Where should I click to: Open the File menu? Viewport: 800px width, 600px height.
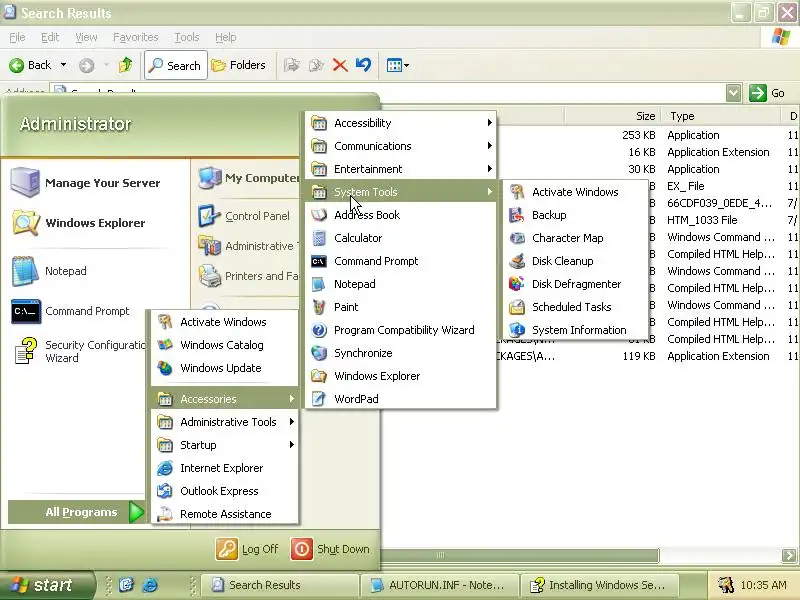coord(17,37)
